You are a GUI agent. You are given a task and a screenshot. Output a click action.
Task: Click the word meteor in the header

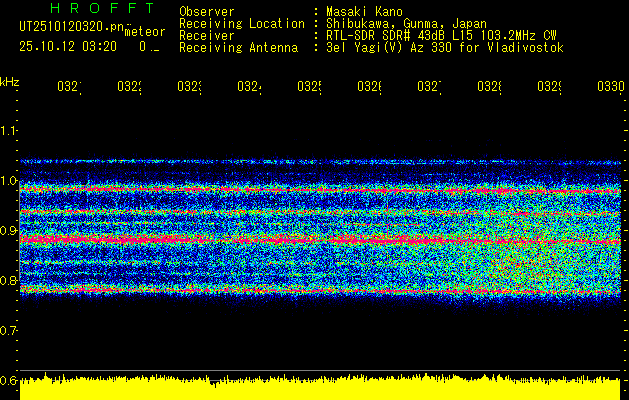coord(145,32)
